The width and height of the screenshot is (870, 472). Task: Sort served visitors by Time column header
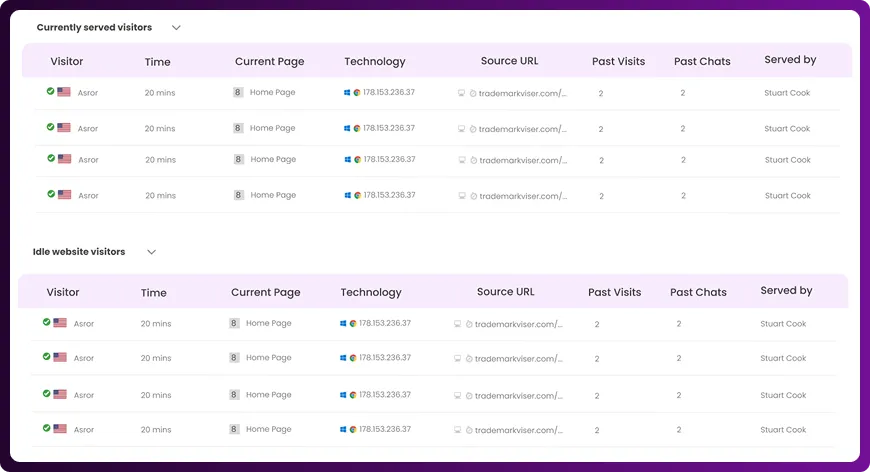click(157, 62)
